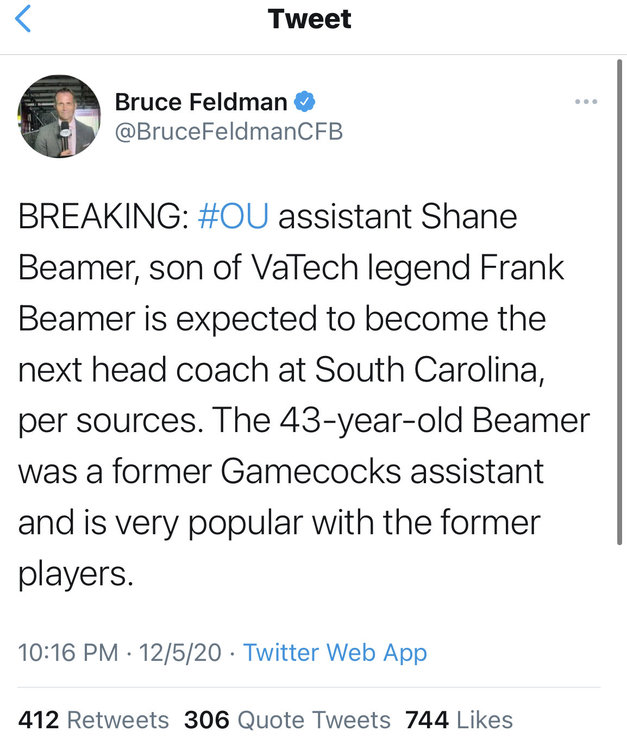Image resolution: width=627 pixels, height=750 pixels.
Task: See the 744 Likes list
Action: (458, 719)
